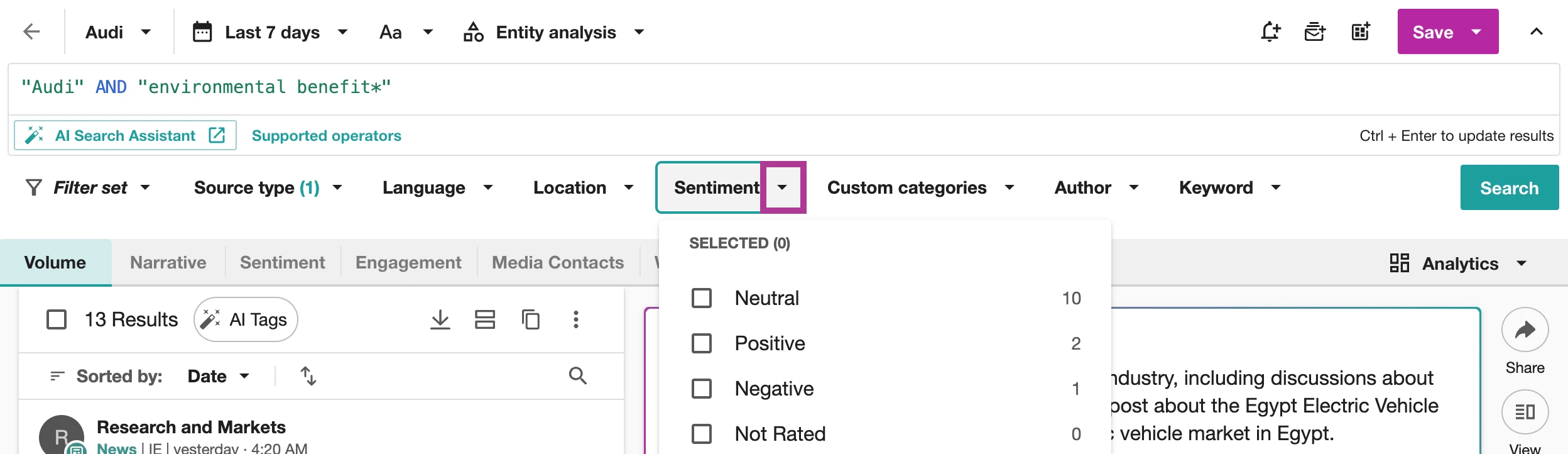Switch to the Narrative tab
The height and width of the screenshot is (454, 1568).
[168, 262]
